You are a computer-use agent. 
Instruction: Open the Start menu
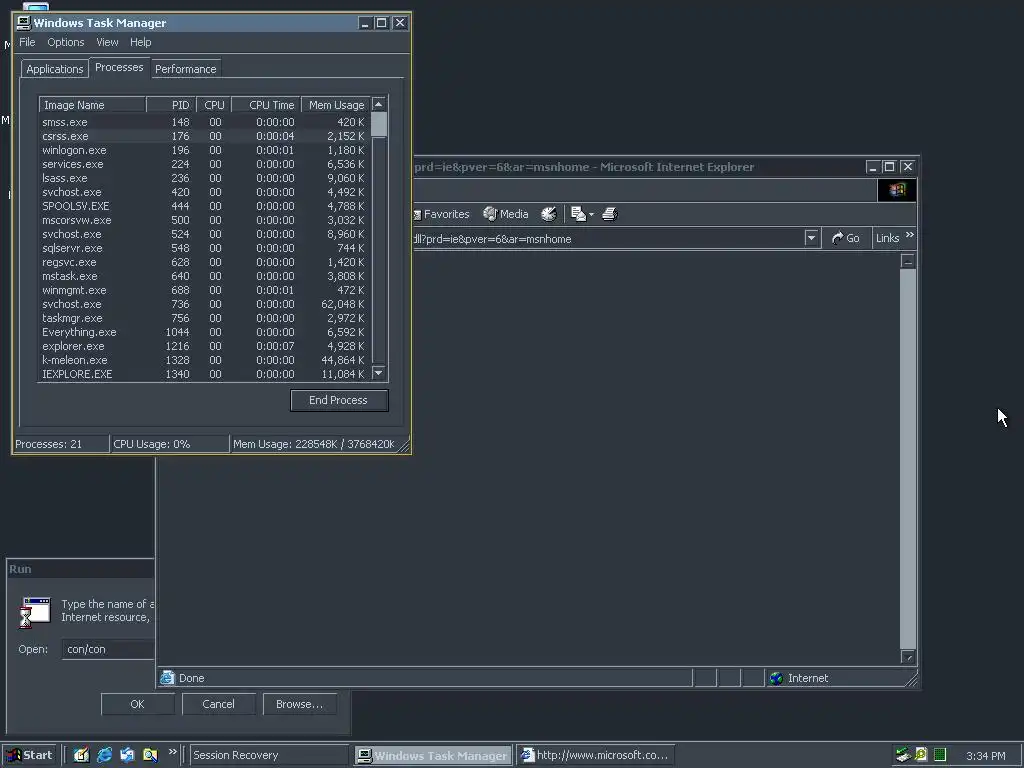click(29, 755)
